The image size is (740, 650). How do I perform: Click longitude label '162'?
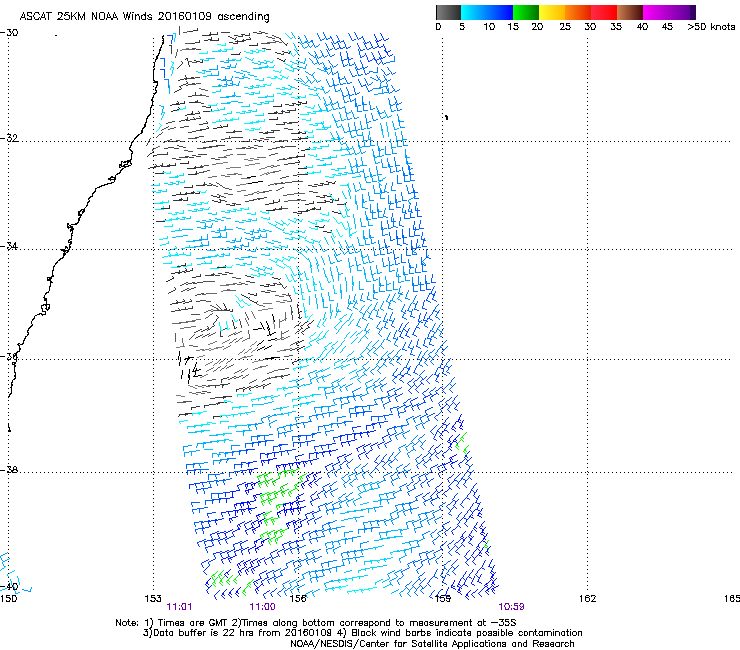pos(588,599)
